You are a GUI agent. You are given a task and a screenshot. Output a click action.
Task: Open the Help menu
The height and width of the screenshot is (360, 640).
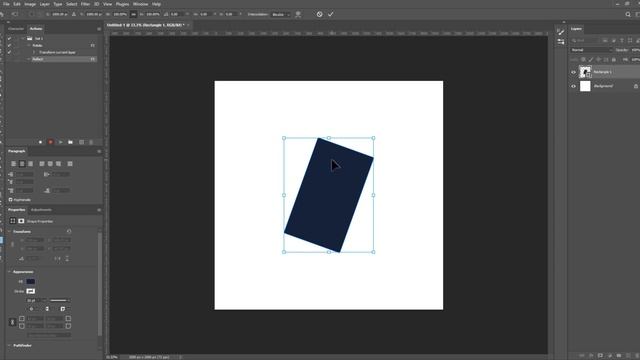click(156, 4)
